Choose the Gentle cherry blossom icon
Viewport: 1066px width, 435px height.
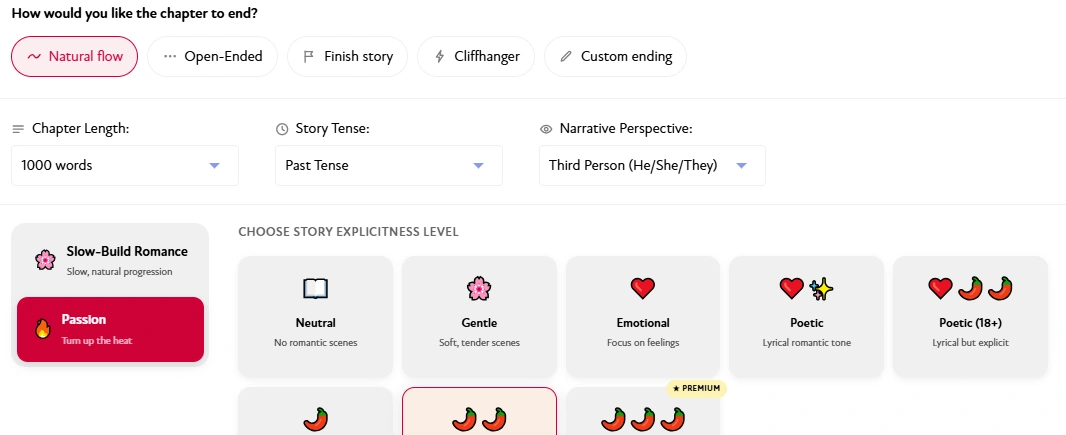coord(479,289)
